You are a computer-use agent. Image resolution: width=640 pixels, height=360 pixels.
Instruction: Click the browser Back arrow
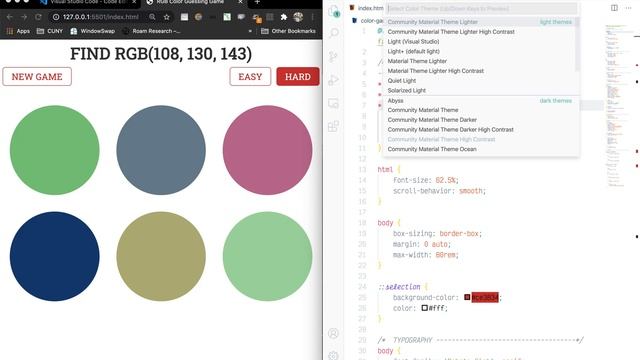(x=9, y=17)
